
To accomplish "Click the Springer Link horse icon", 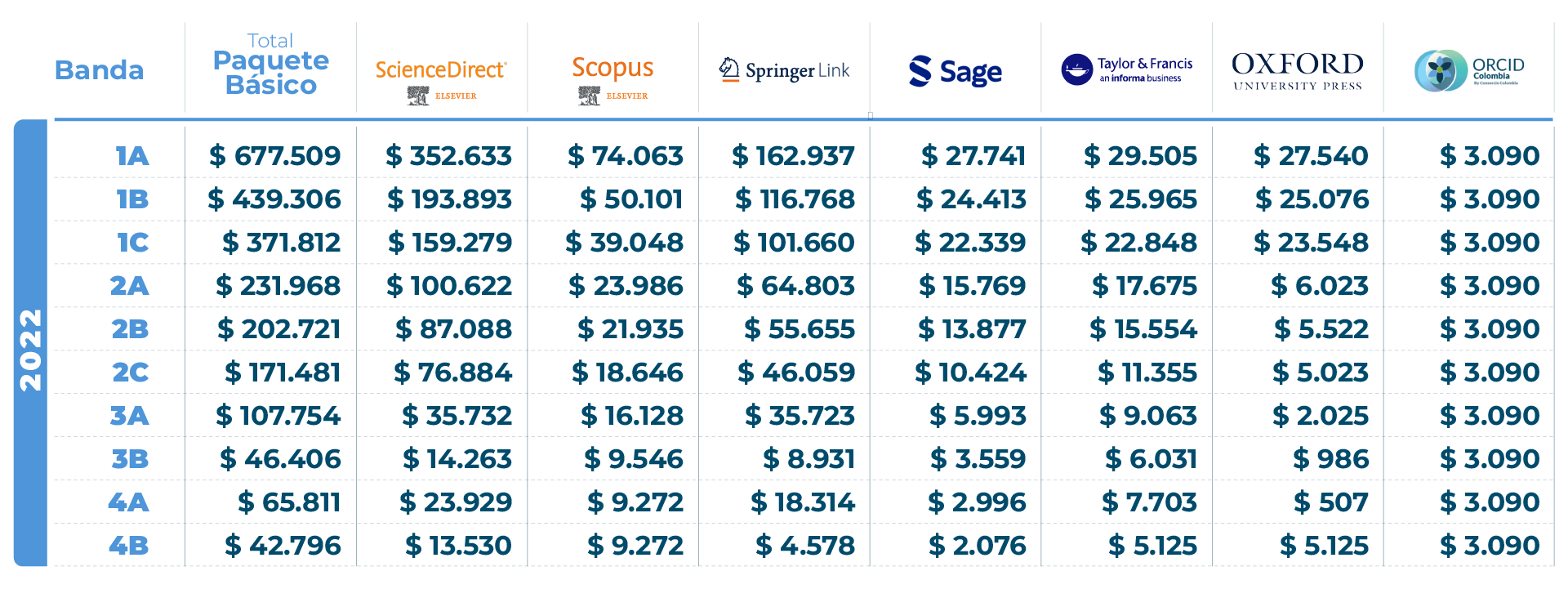I will tap(728, 70).
